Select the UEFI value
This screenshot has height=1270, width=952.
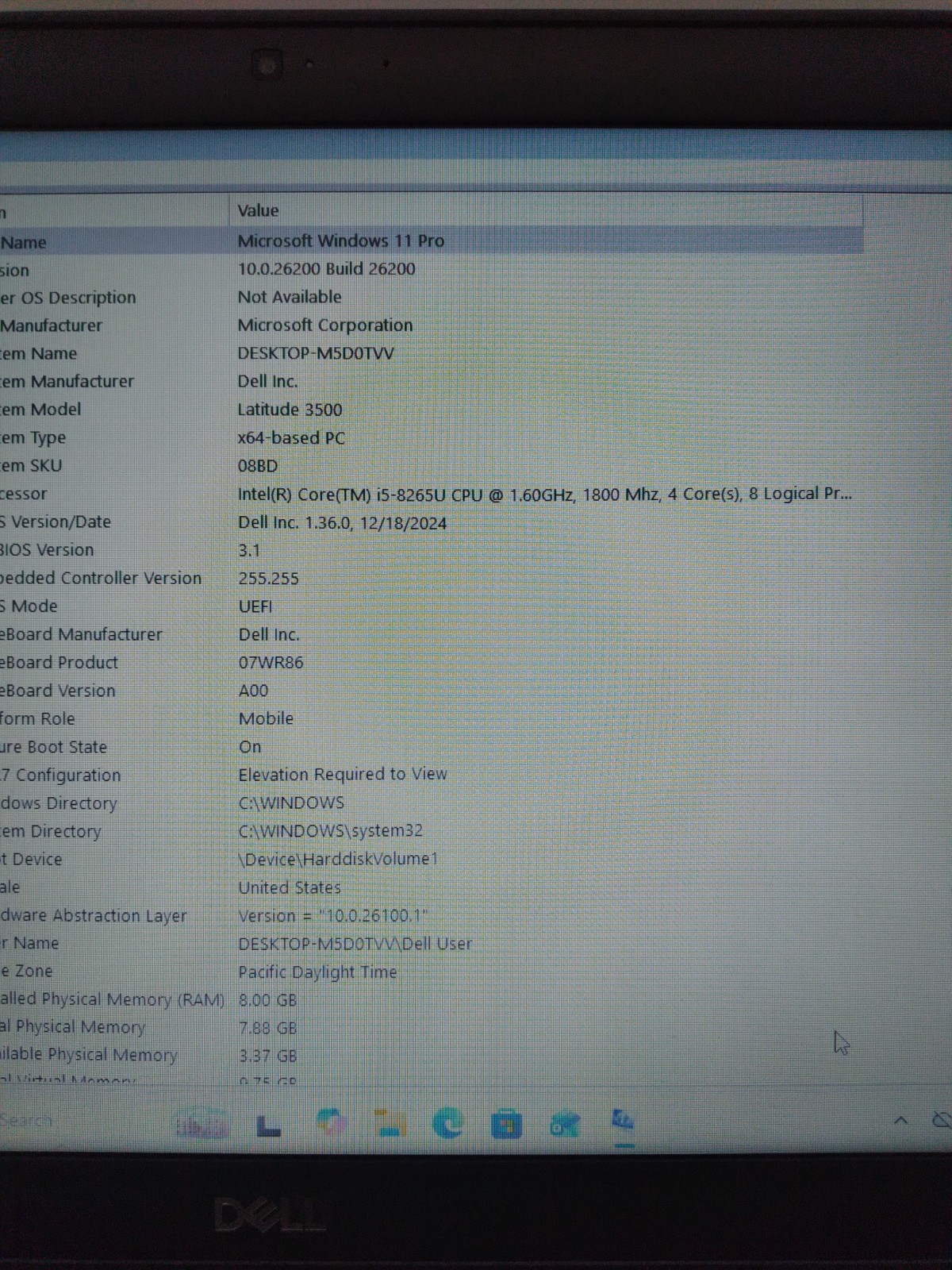[255, 606]
